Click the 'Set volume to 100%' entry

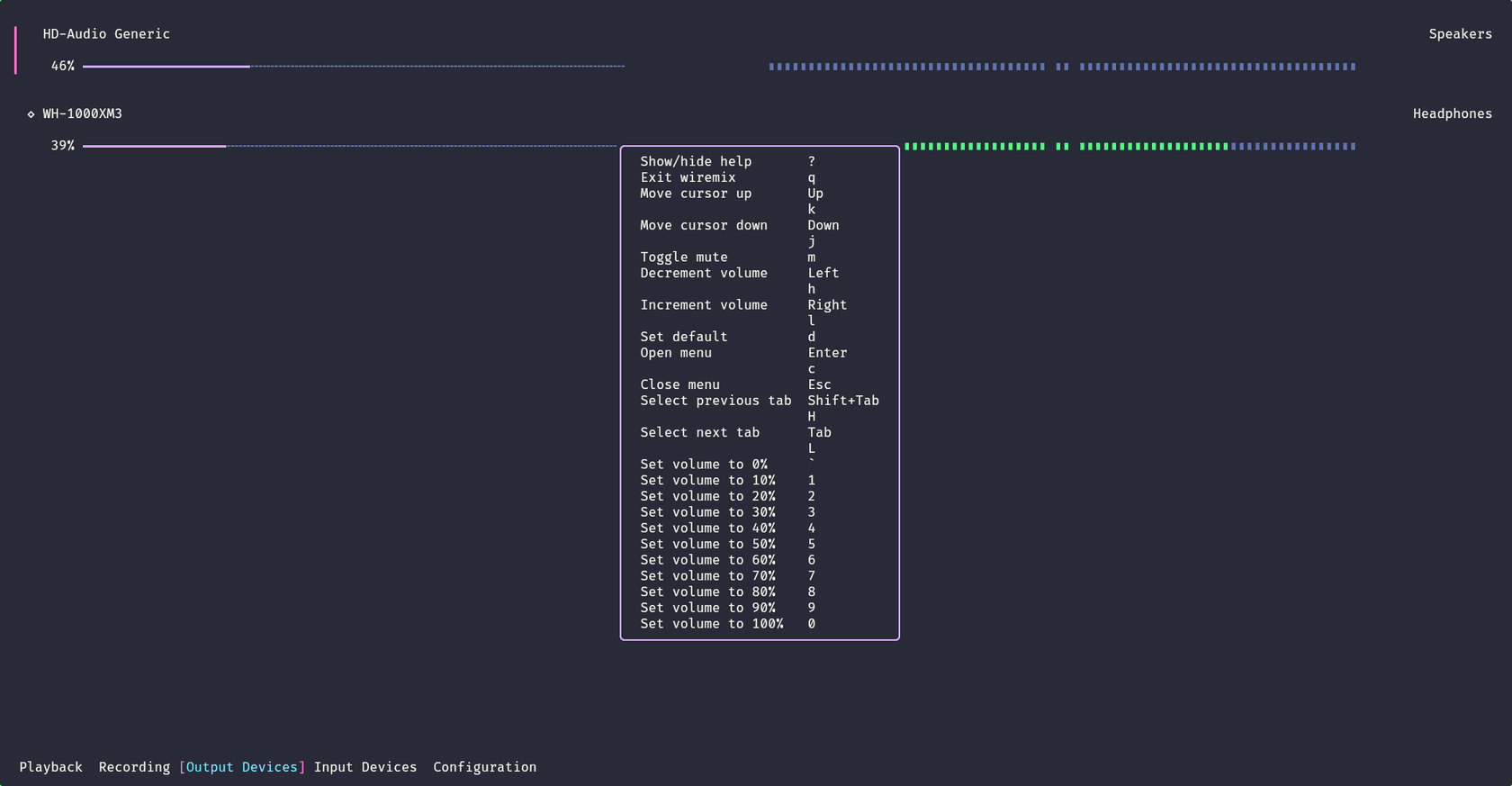(712, 624)
